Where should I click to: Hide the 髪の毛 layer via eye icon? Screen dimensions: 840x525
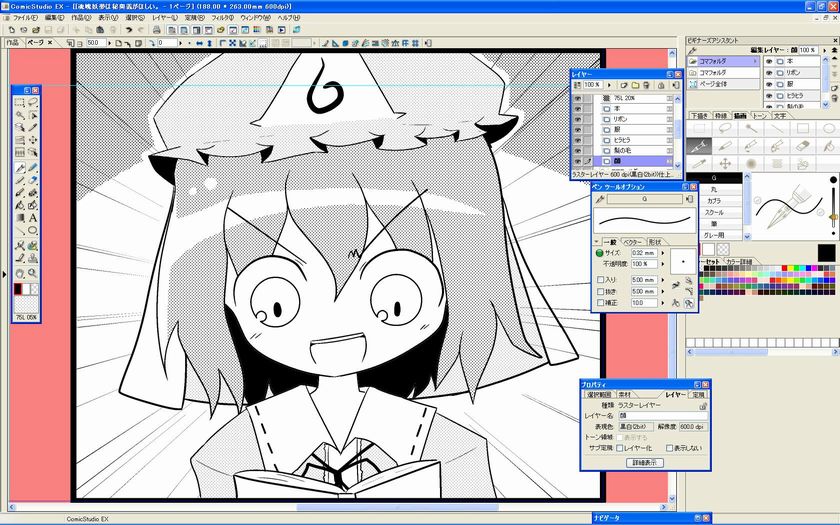[x=578, y=151]
